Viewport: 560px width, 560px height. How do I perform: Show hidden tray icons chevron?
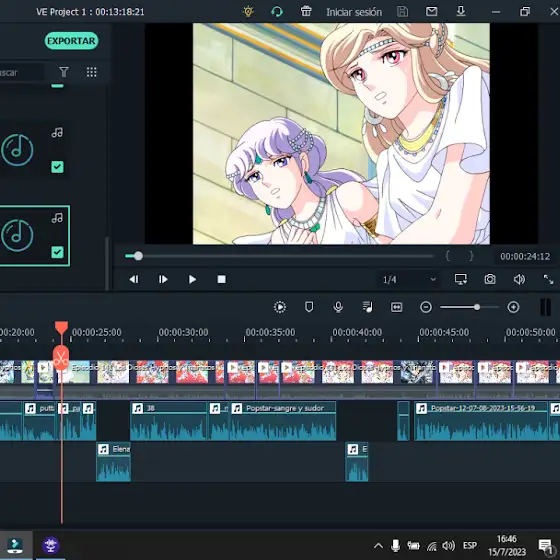[x=378, y=545]
